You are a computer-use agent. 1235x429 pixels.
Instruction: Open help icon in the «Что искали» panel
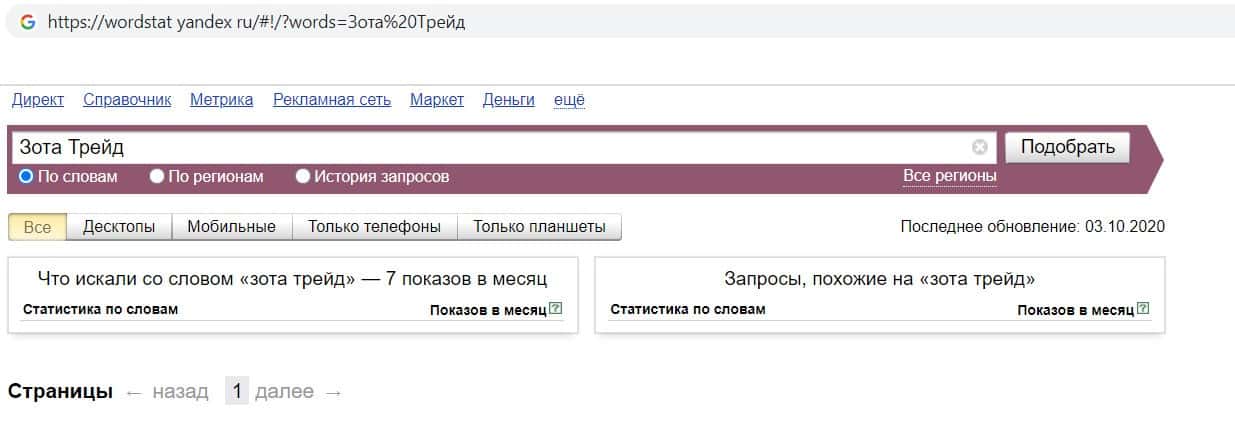click(556, 309)
